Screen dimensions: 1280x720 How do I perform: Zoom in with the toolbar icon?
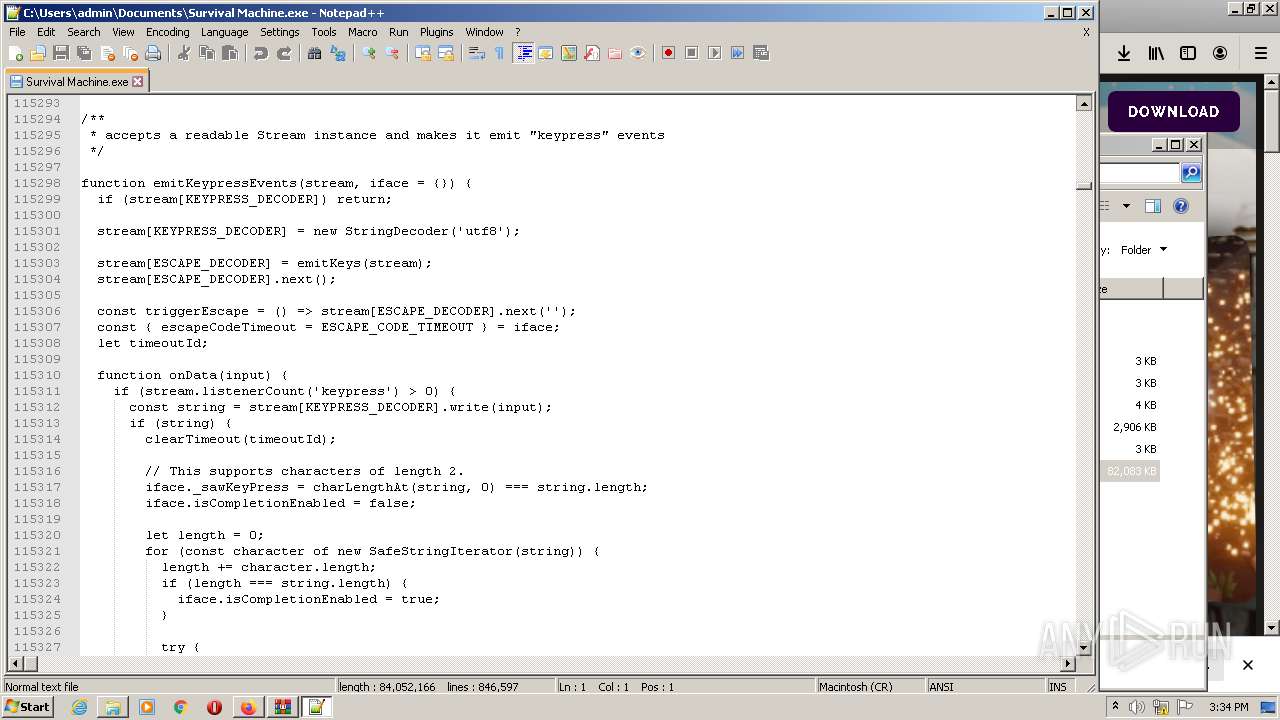(369, 53)
